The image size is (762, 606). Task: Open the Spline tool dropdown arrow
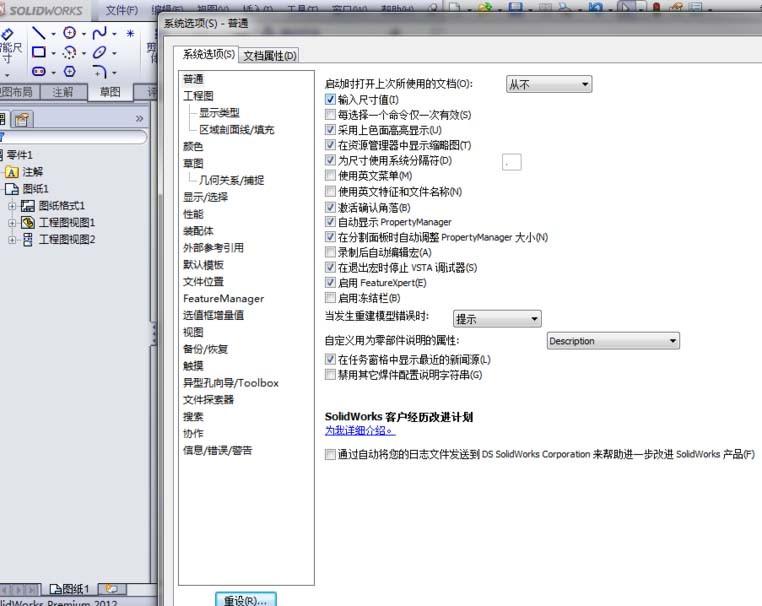[114, 34]
